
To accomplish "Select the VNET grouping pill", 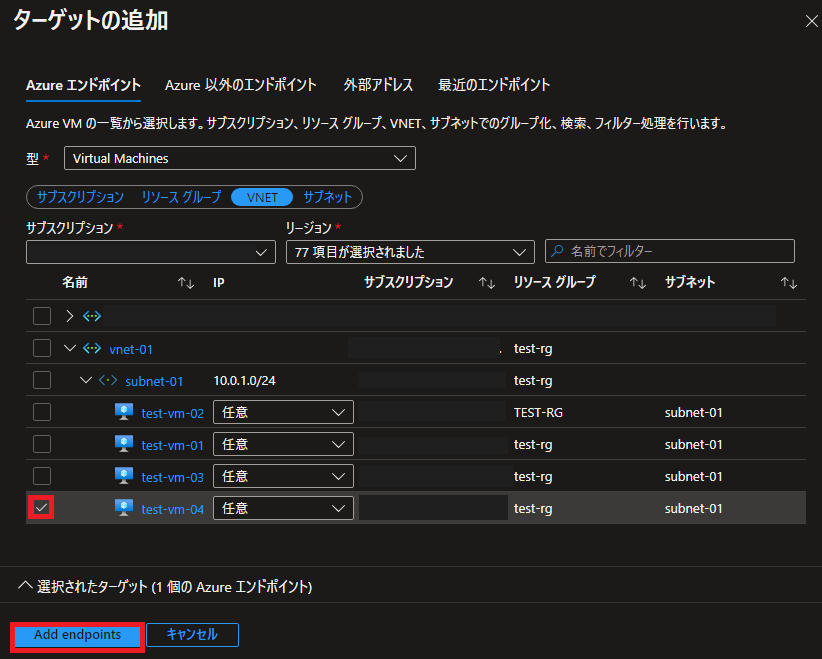I will point(262,197).
